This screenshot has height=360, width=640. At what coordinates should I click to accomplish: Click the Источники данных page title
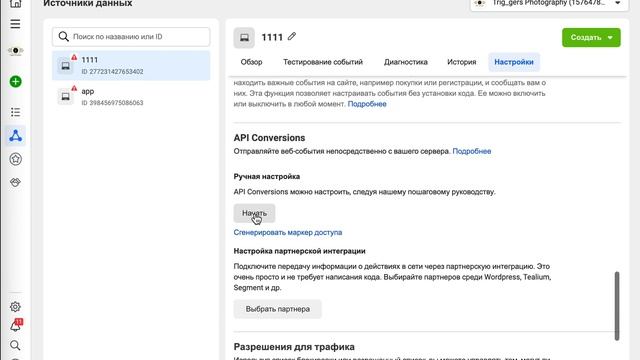88,3
